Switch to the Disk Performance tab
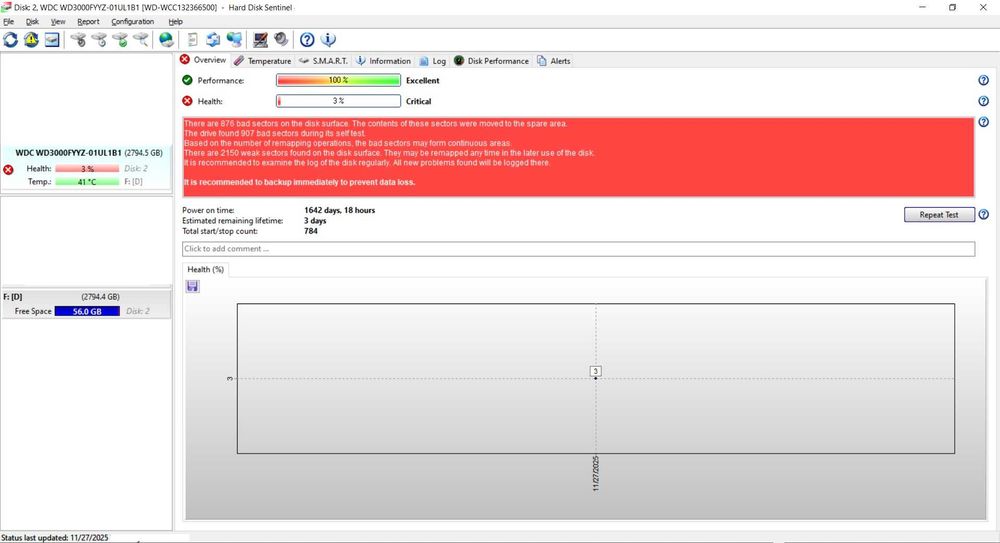Viewport: 1000px width, 543px height. (491, 61)
